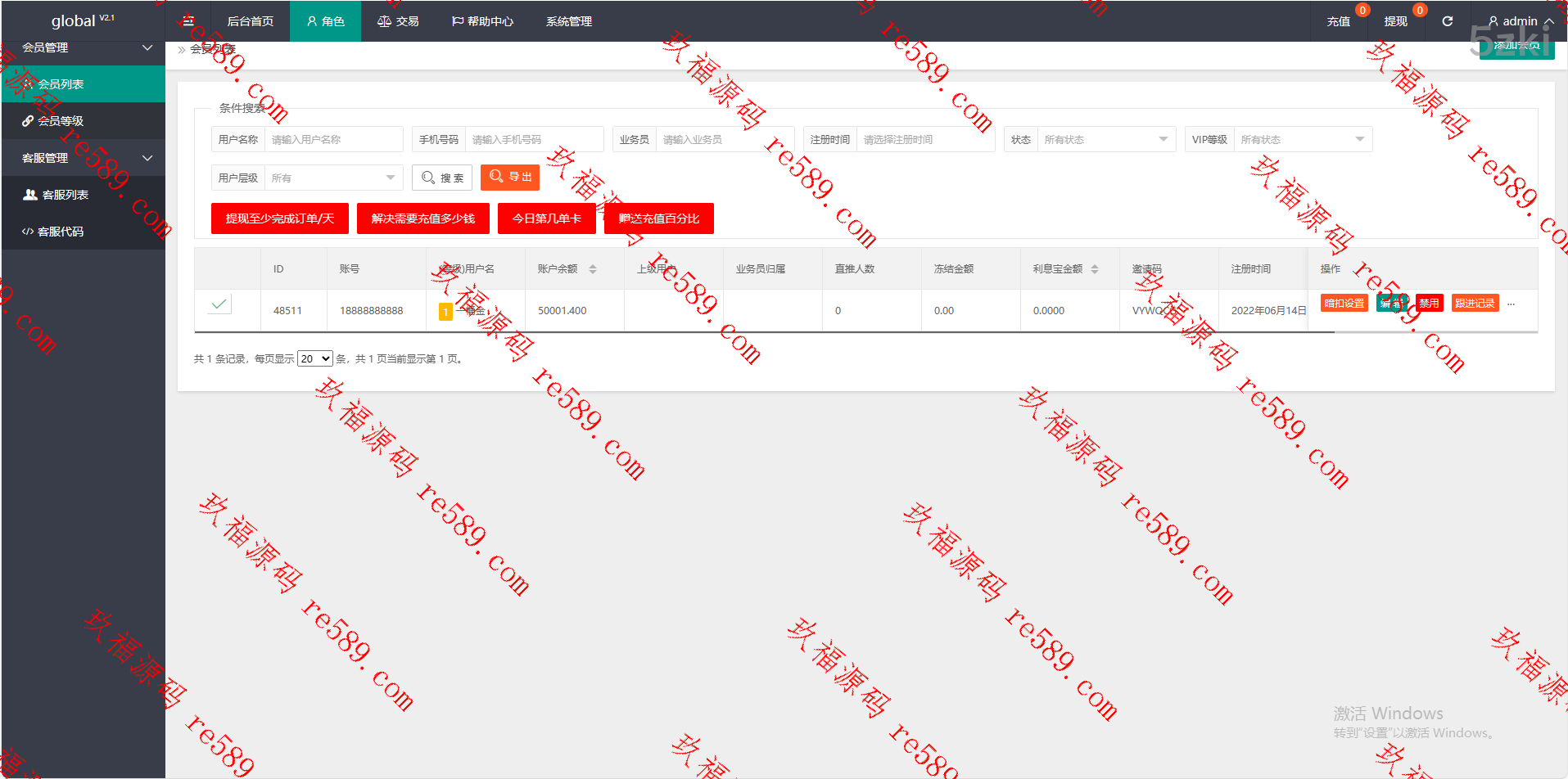Screen dimensions: 1568x779
Task: Click the sidebar collapse hamburger icon
Action: tap(188, 21)
